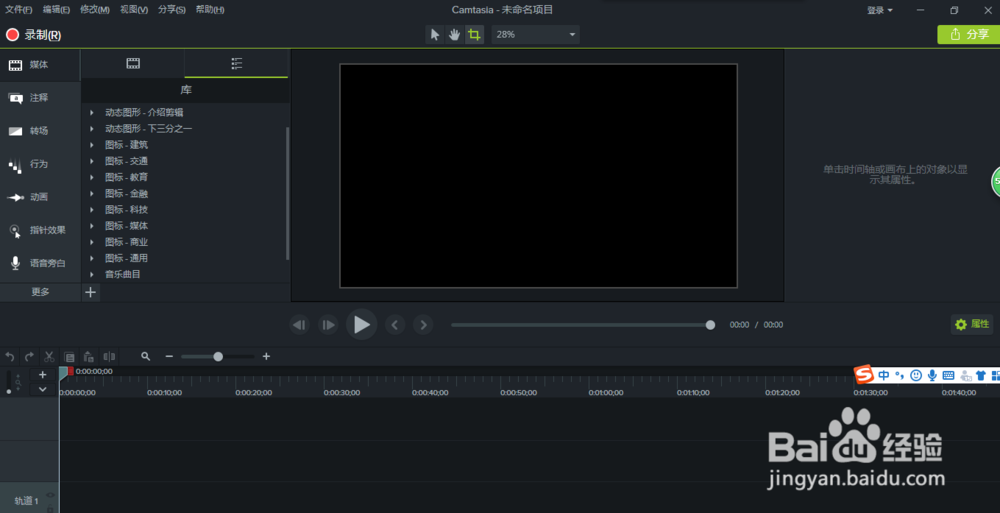Toggle the 属性 Properties panel button

coord(972,325)
